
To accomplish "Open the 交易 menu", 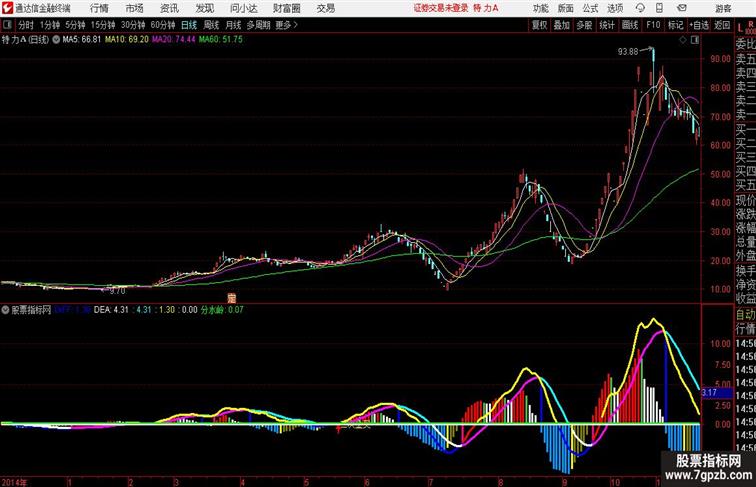I will pyautogui.click(x=325, y=8).
